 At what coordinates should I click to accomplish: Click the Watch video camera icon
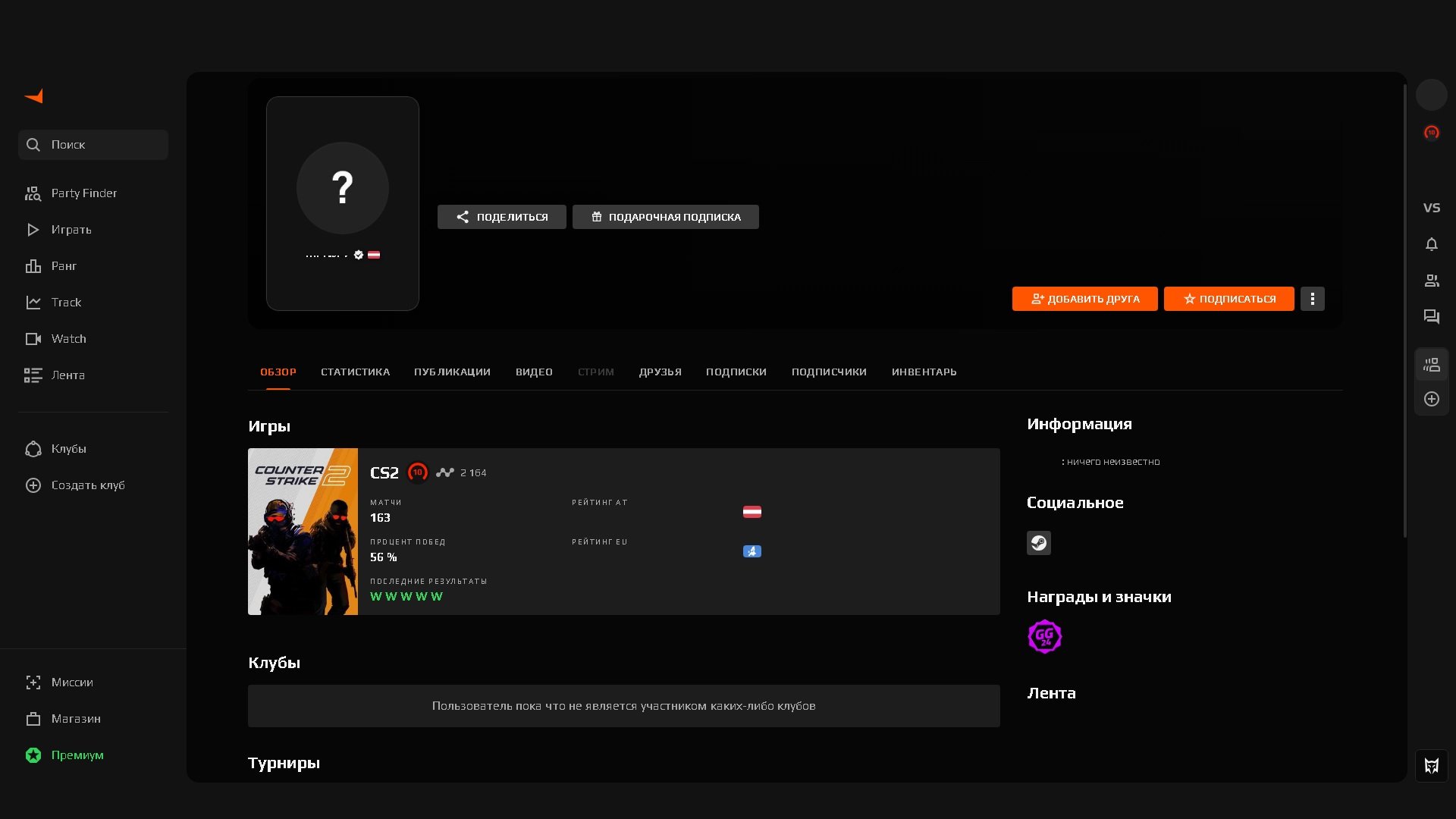tap(33, 339)
